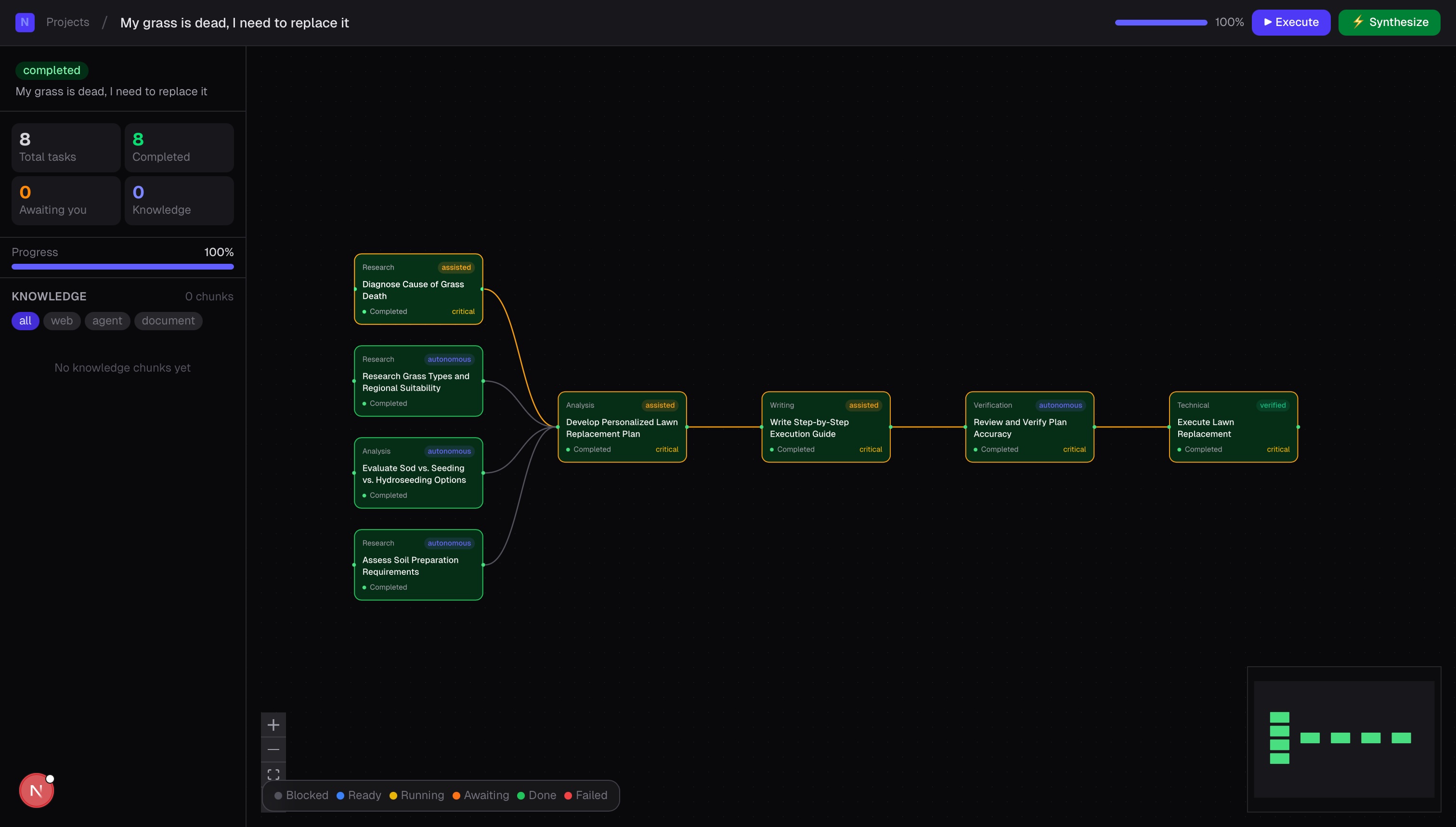Zoom out with the minus control

(x=273, y=749)
